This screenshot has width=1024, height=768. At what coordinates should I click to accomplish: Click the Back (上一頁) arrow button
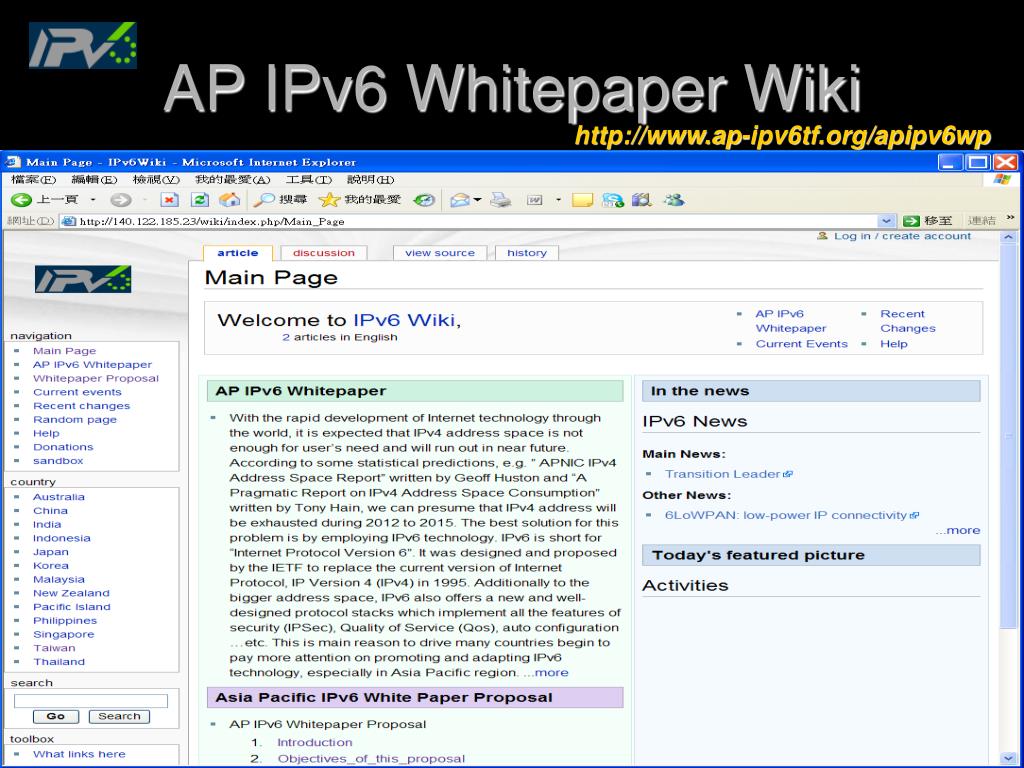pyautogui.click(x=22, y=200)
